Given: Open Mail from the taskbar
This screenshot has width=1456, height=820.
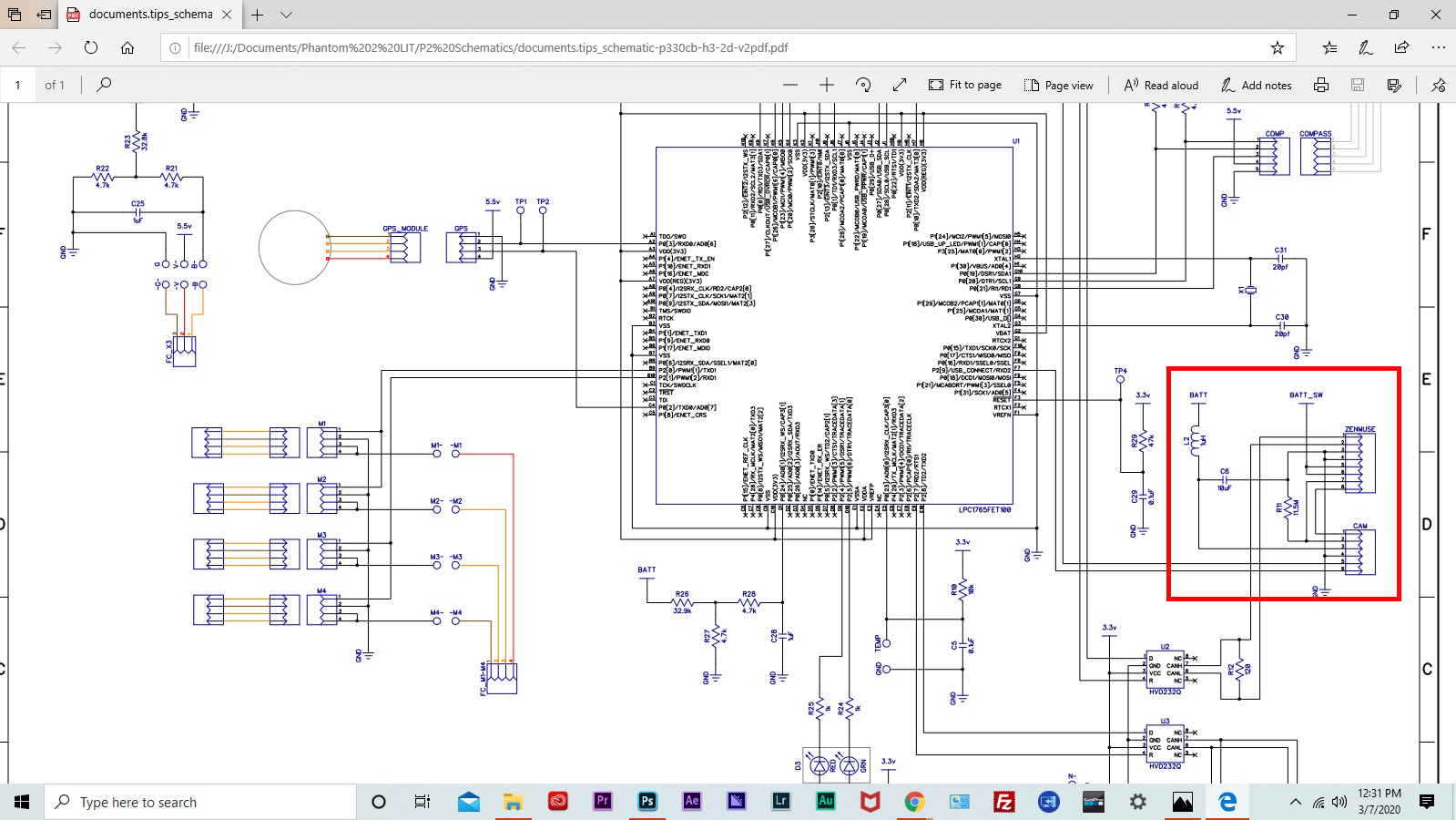Looking at the screenshot, I should (x=469, y=802).
